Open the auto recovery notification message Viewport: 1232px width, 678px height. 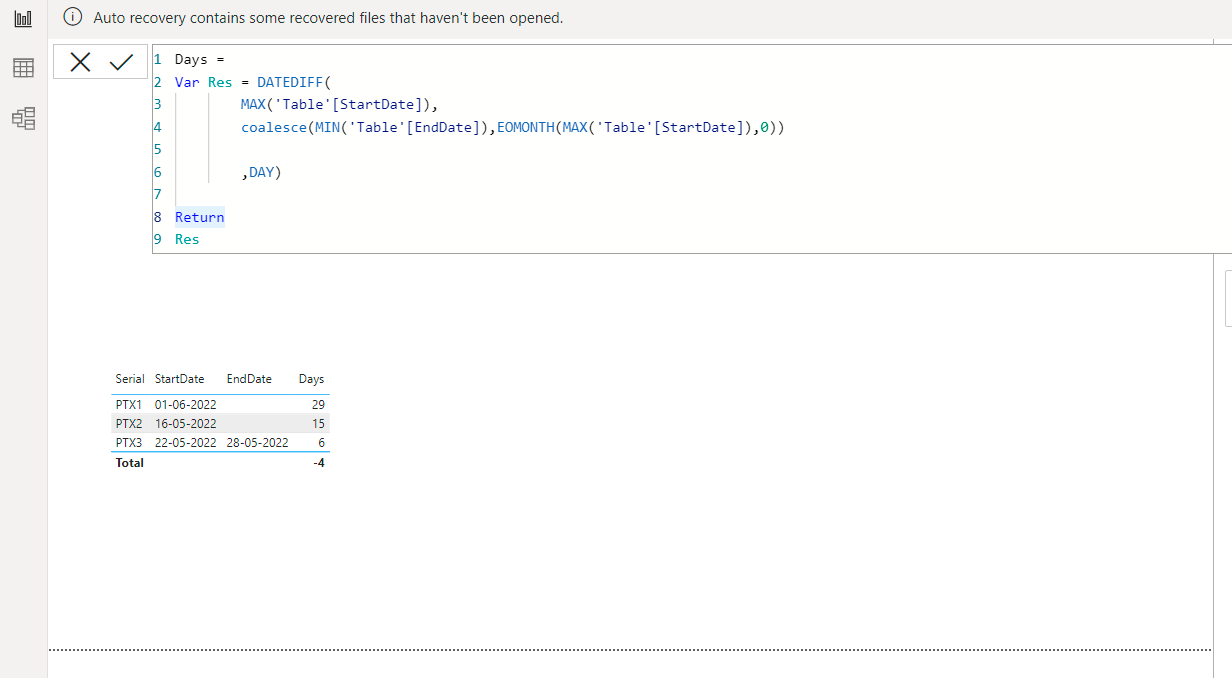point(328,18)
